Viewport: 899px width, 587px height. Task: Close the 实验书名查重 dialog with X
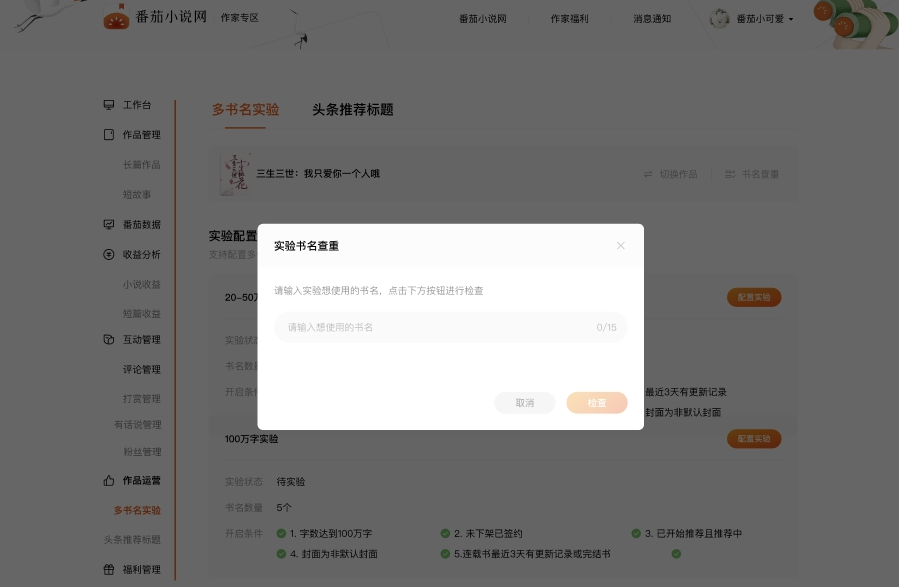click(x=620, y=246)
